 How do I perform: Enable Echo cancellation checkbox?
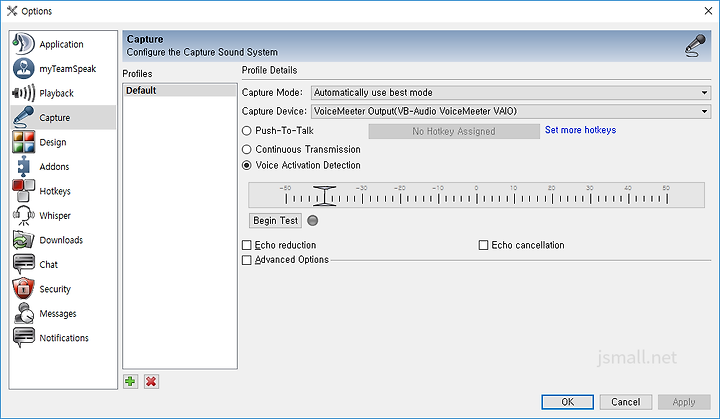pyautogui.click(x=483, y=245)
